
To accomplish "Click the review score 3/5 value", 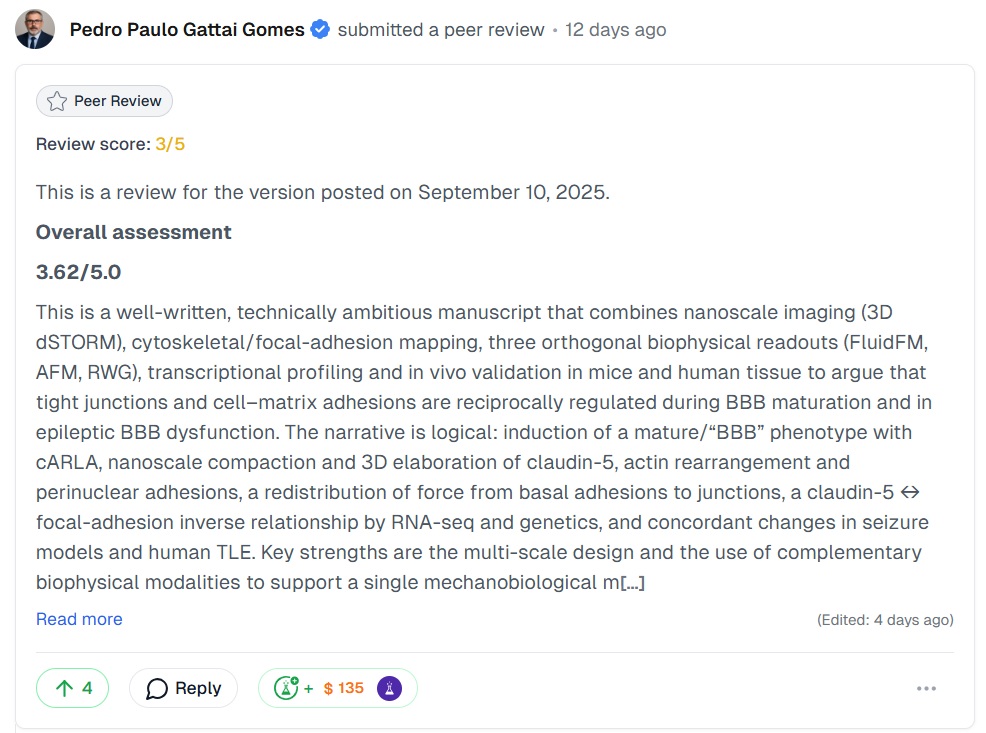I will 169,143.
